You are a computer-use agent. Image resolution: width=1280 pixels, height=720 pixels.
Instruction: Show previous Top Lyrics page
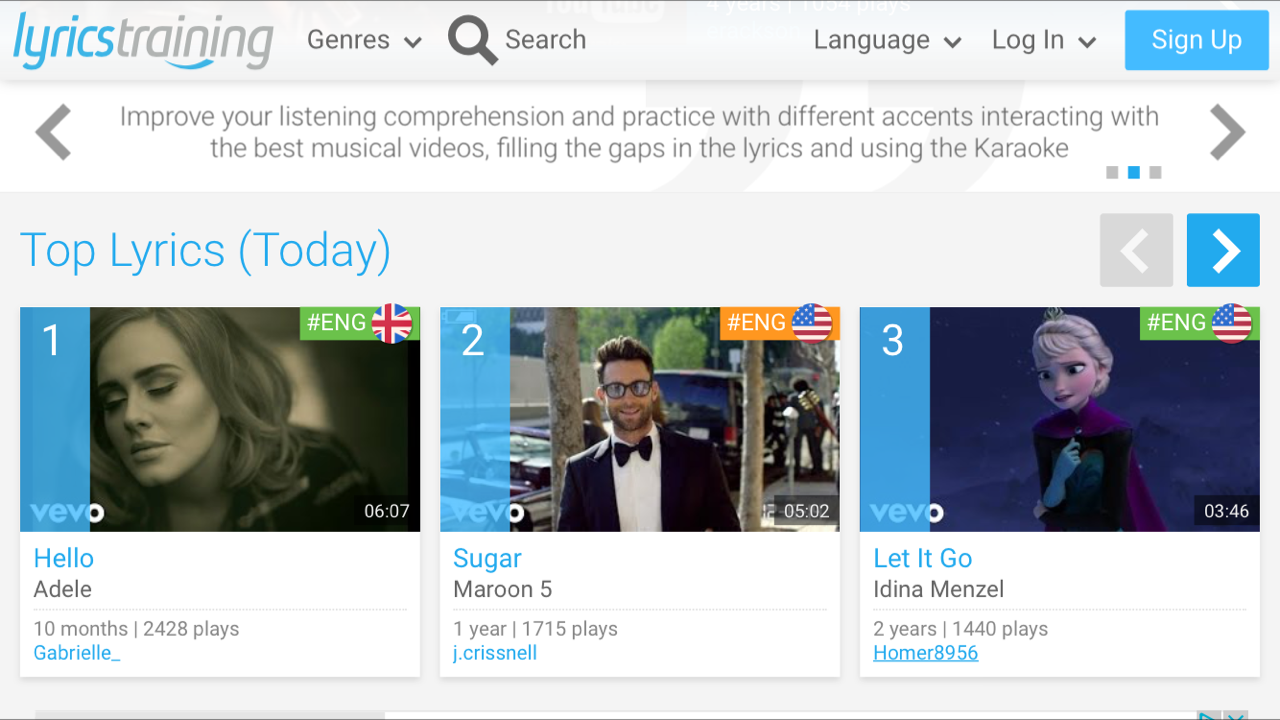point(1136,250)
